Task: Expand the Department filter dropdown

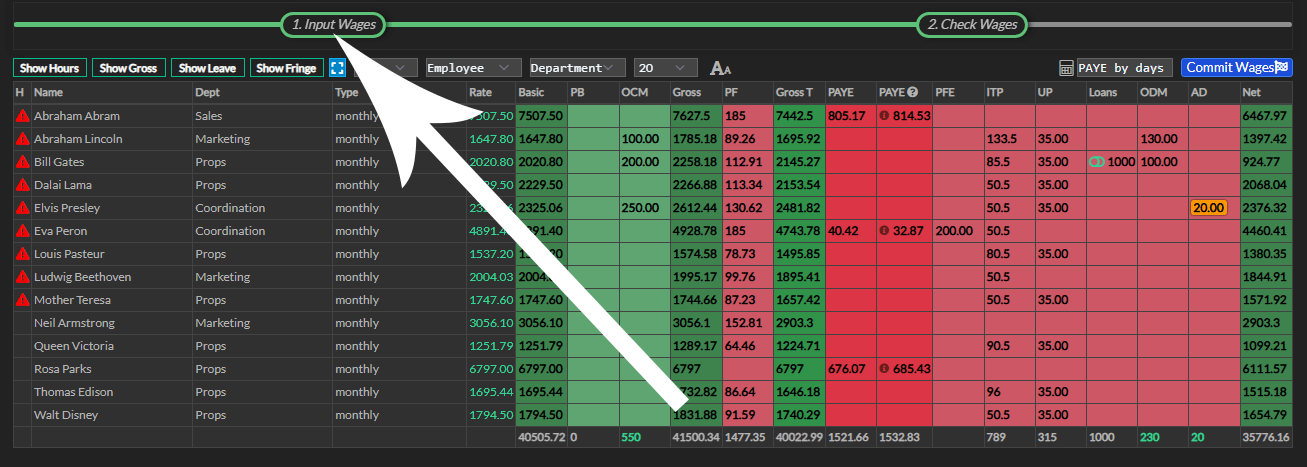Action: point(577,68)
